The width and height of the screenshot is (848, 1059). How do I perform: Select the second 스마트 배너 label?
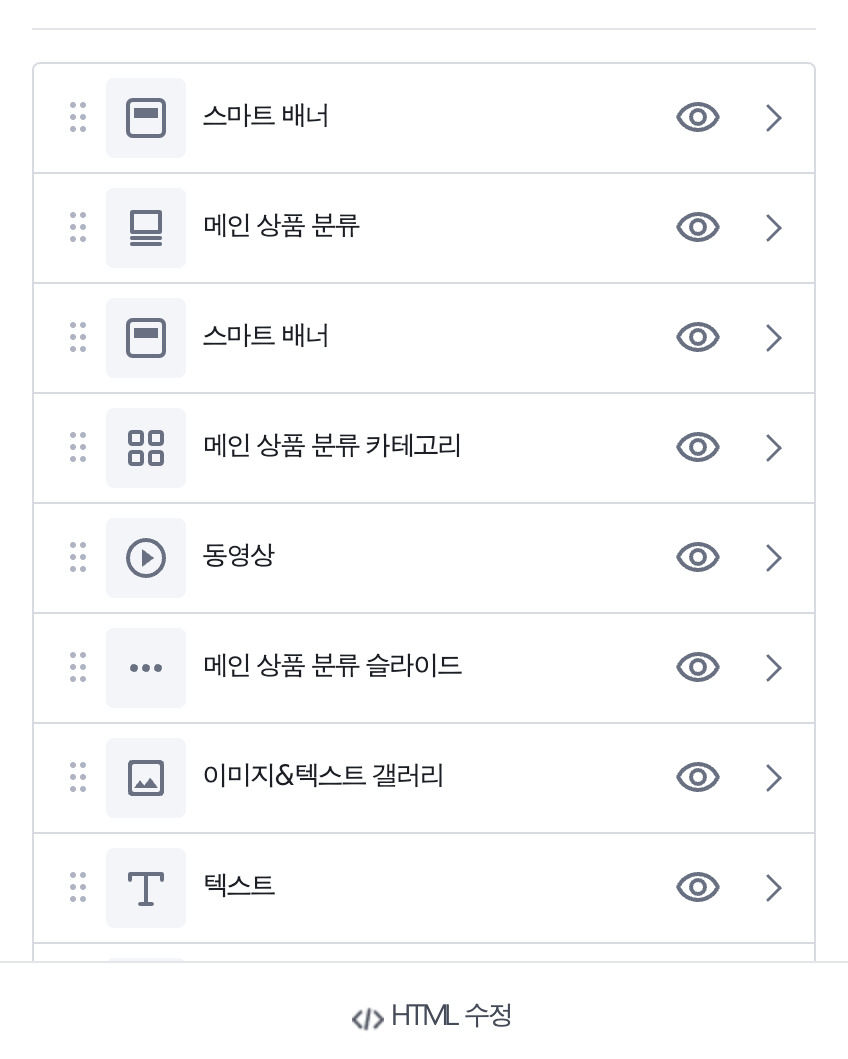[x=266, y=336]
